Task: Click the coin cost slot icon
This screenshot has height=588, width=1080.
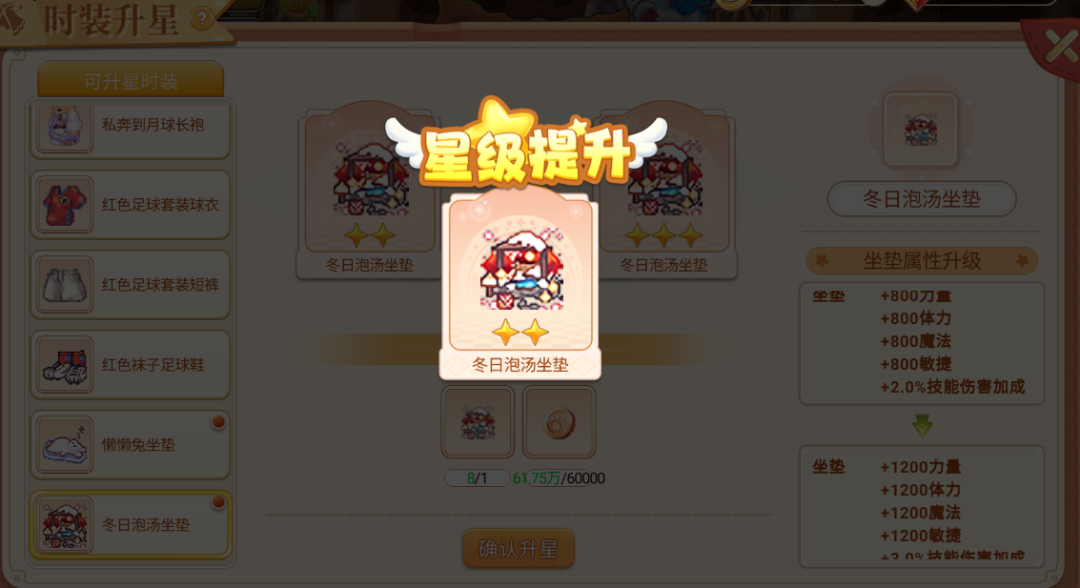Action: 559,422
